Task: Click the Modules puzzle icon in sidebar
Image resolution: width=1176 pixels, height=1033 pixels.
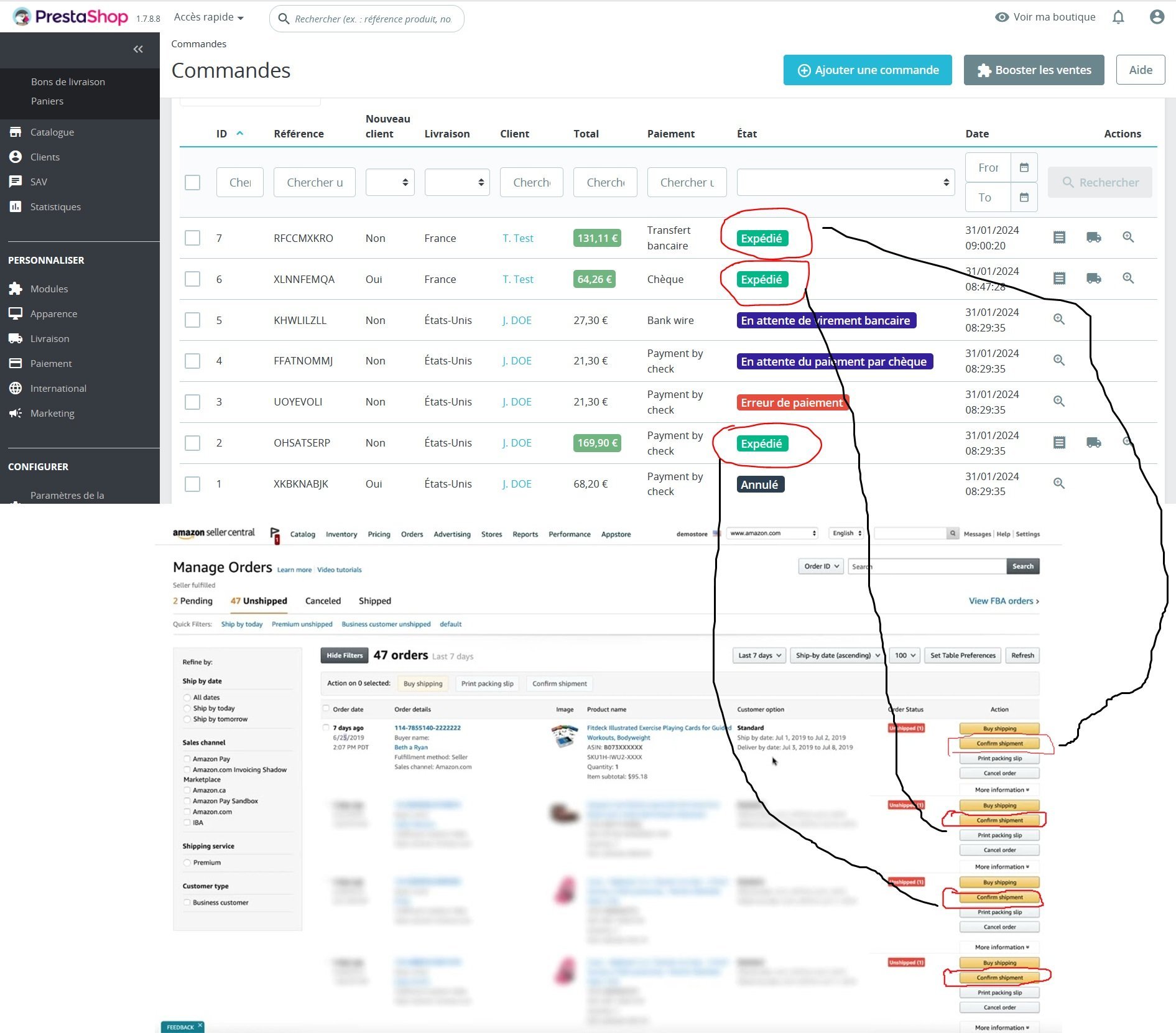Action: pos(16,289)
